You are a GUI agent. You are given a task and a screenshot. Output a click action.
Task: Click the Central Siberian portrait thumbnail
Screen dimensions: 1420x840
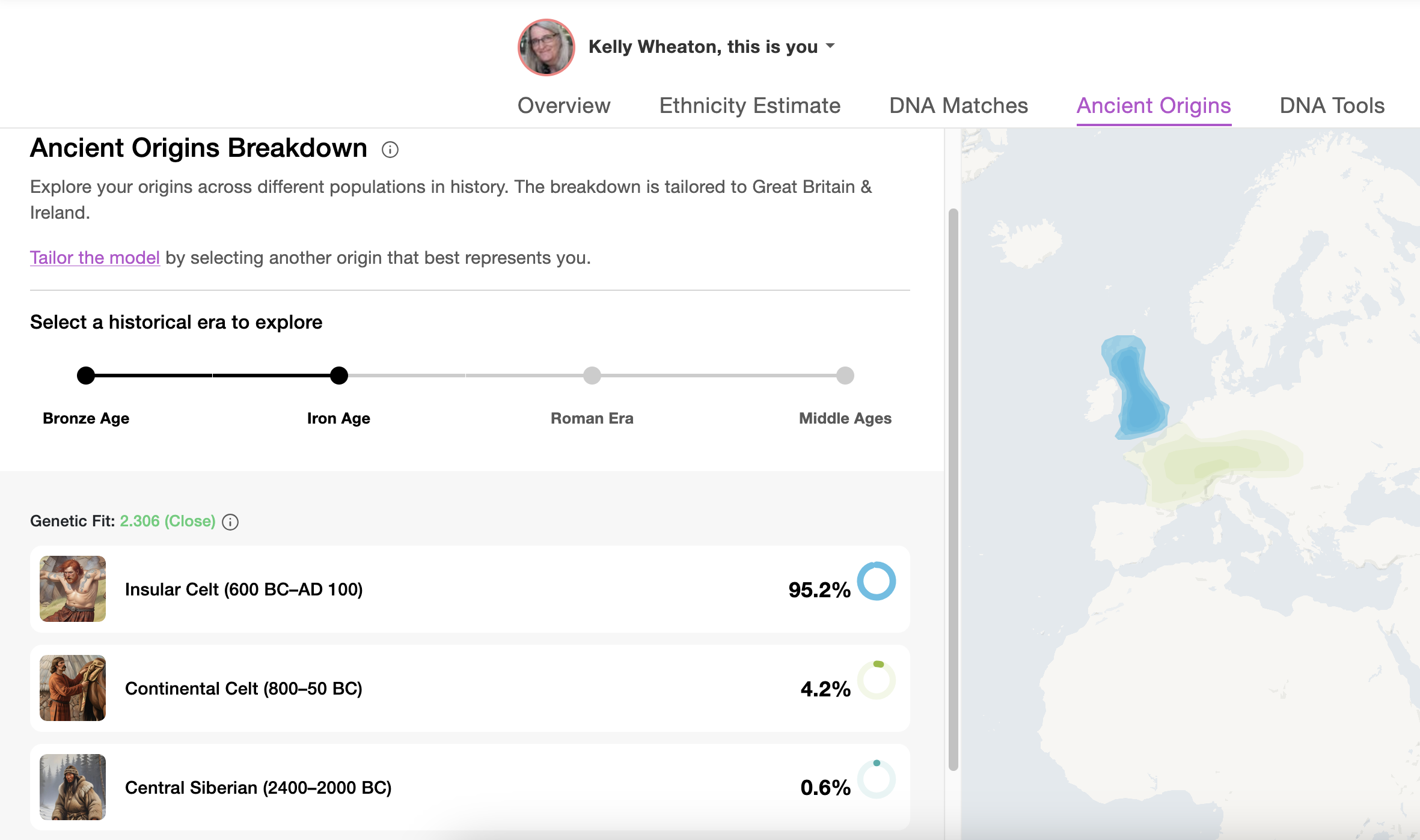click(x=73, y=787)
